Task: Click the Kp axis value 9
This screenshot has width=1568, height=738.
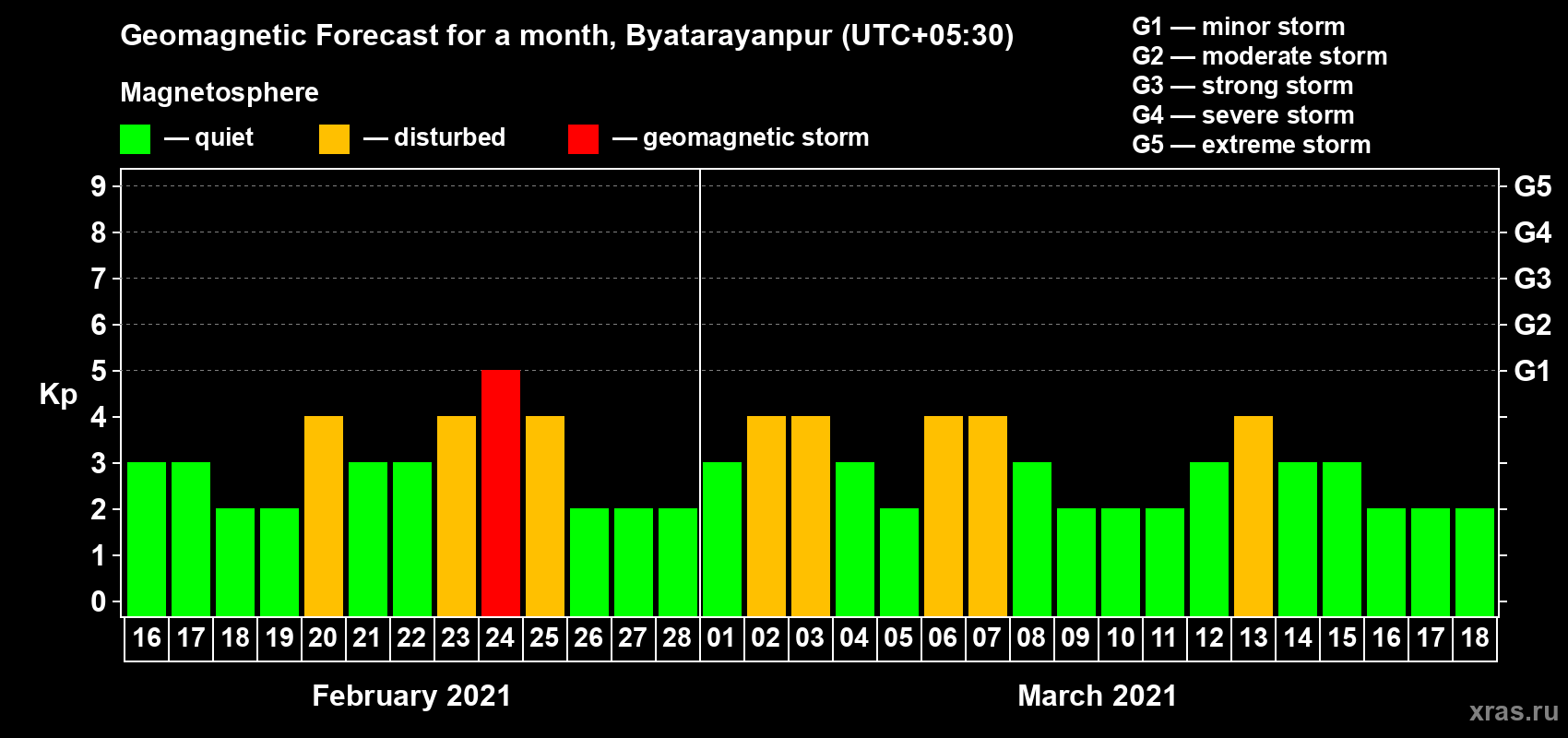Action: point(99,186)
